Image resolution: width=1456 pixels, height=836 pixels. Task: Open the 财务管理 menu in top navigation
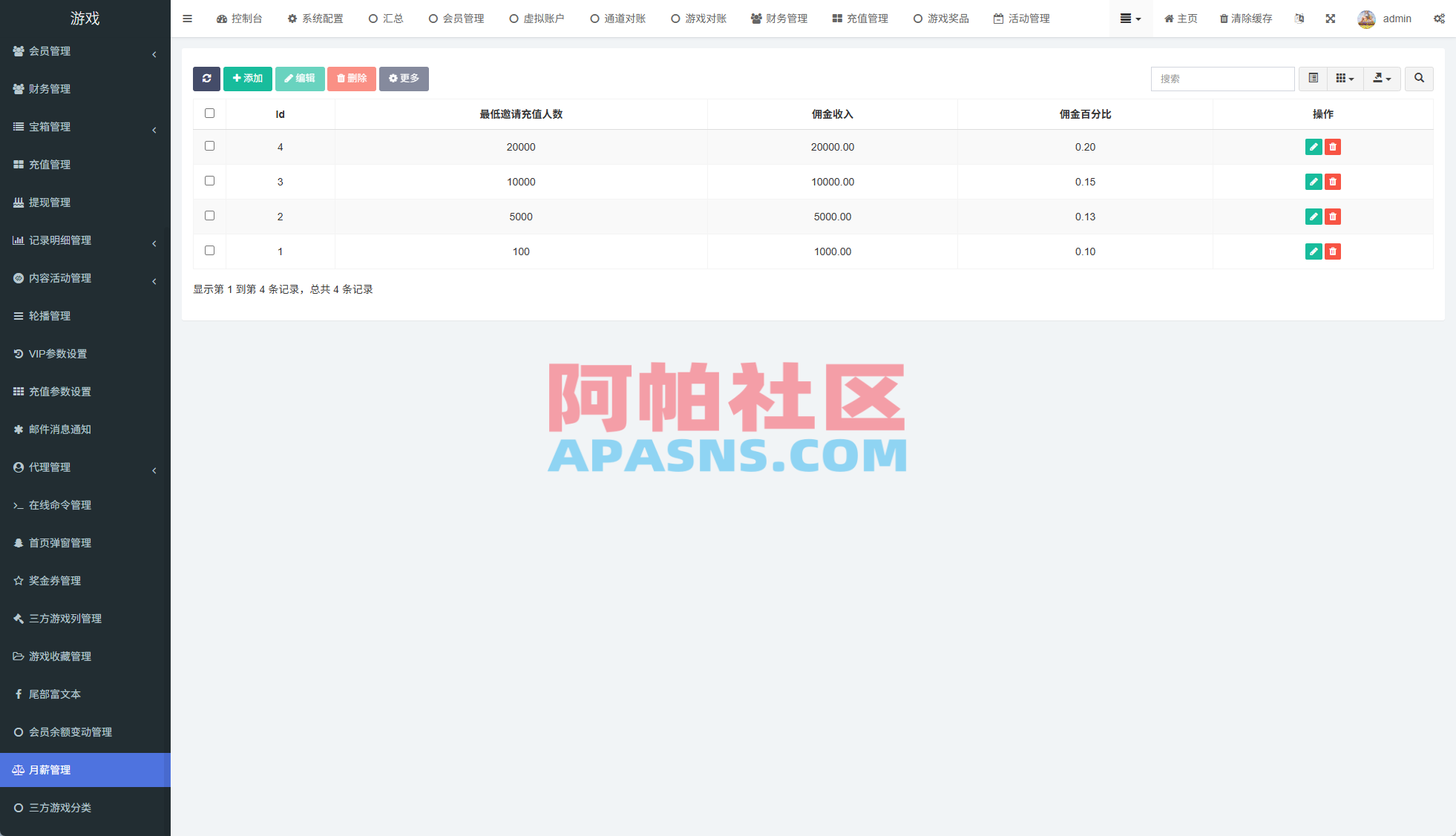pos(779,19)
